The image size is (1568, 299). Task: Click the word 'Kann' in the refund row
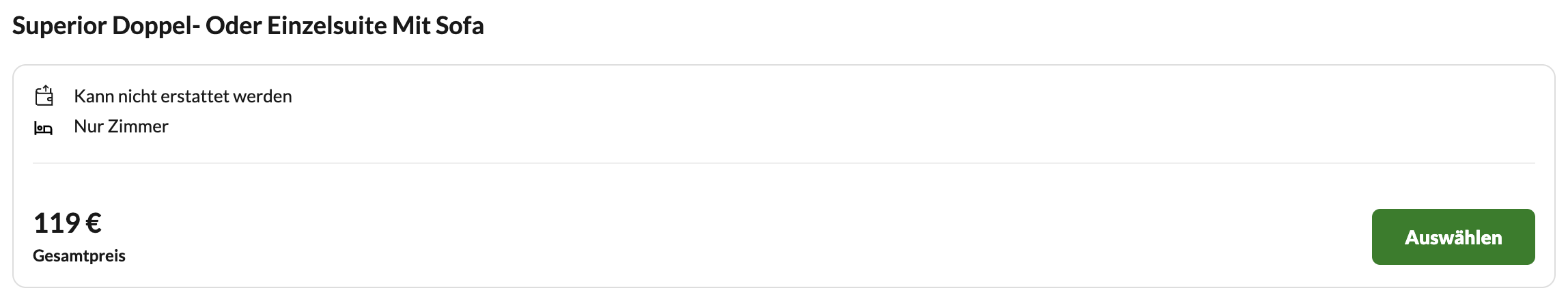click(94, 96)
